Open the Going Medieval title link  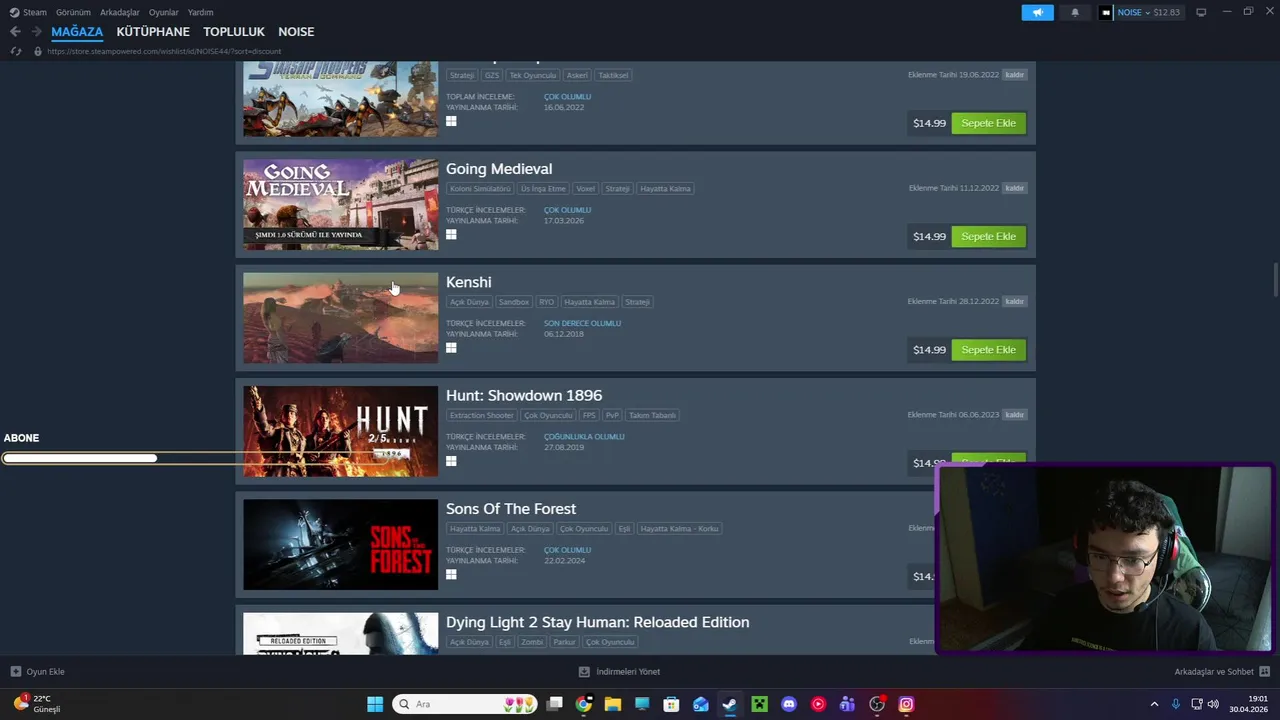tap(499, 169)
